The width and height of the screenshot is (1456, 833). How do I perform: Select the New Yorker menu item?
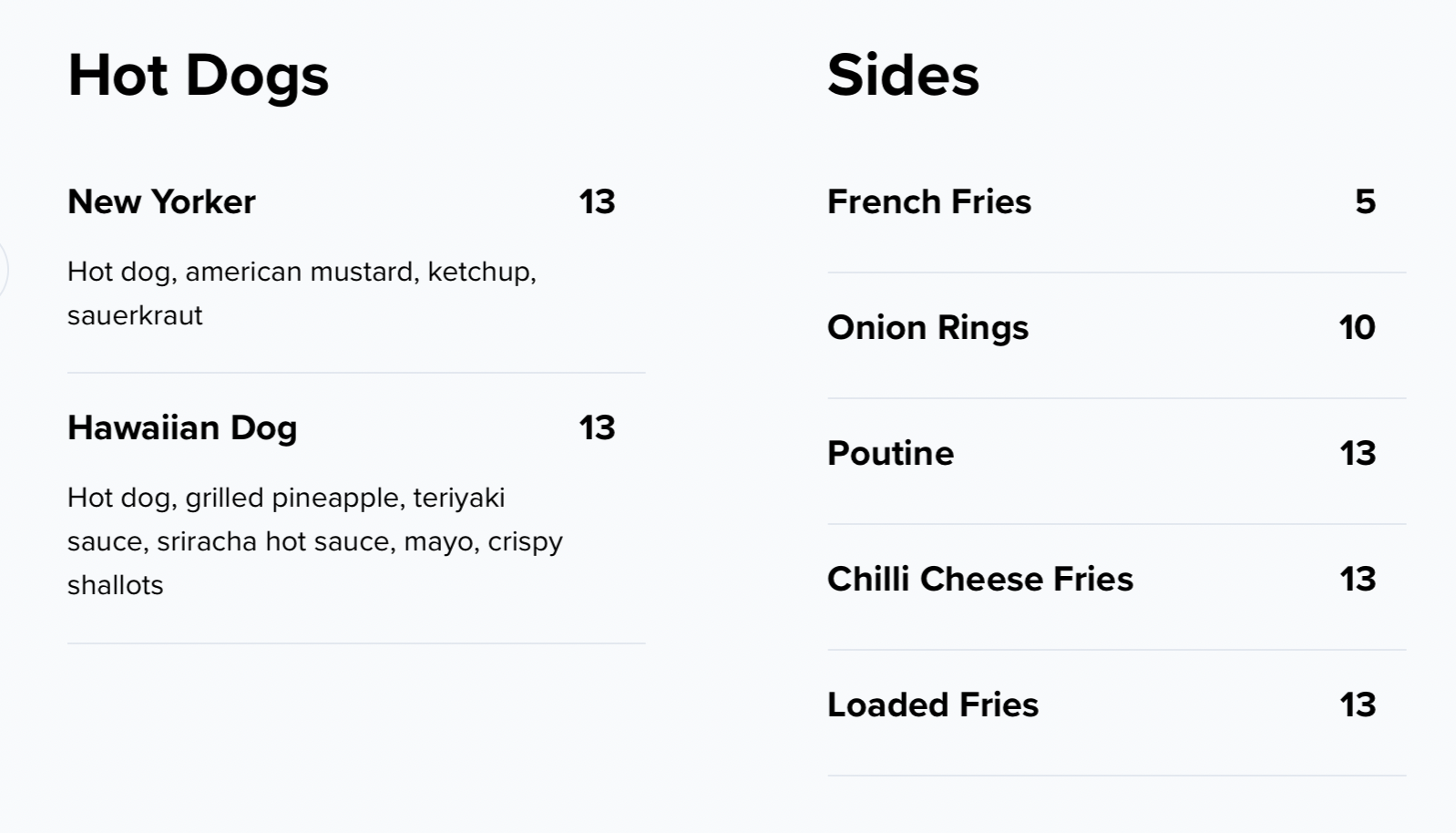161,201
